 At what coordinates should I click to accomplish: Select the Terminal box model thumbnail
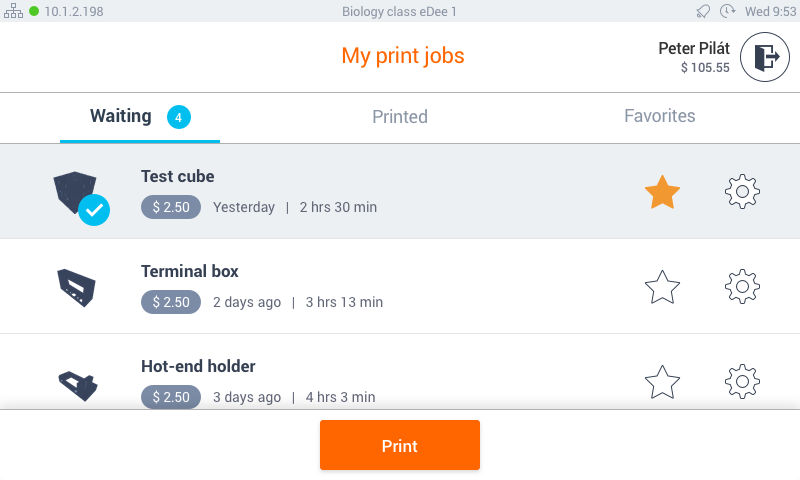point(76,287)
